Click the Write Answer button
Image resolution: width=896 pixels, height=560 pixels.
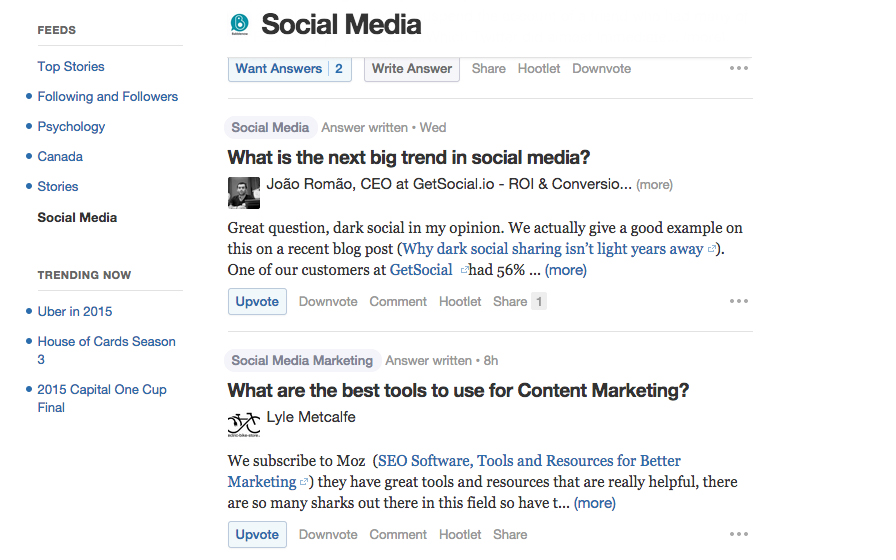[x=412, y=69]
